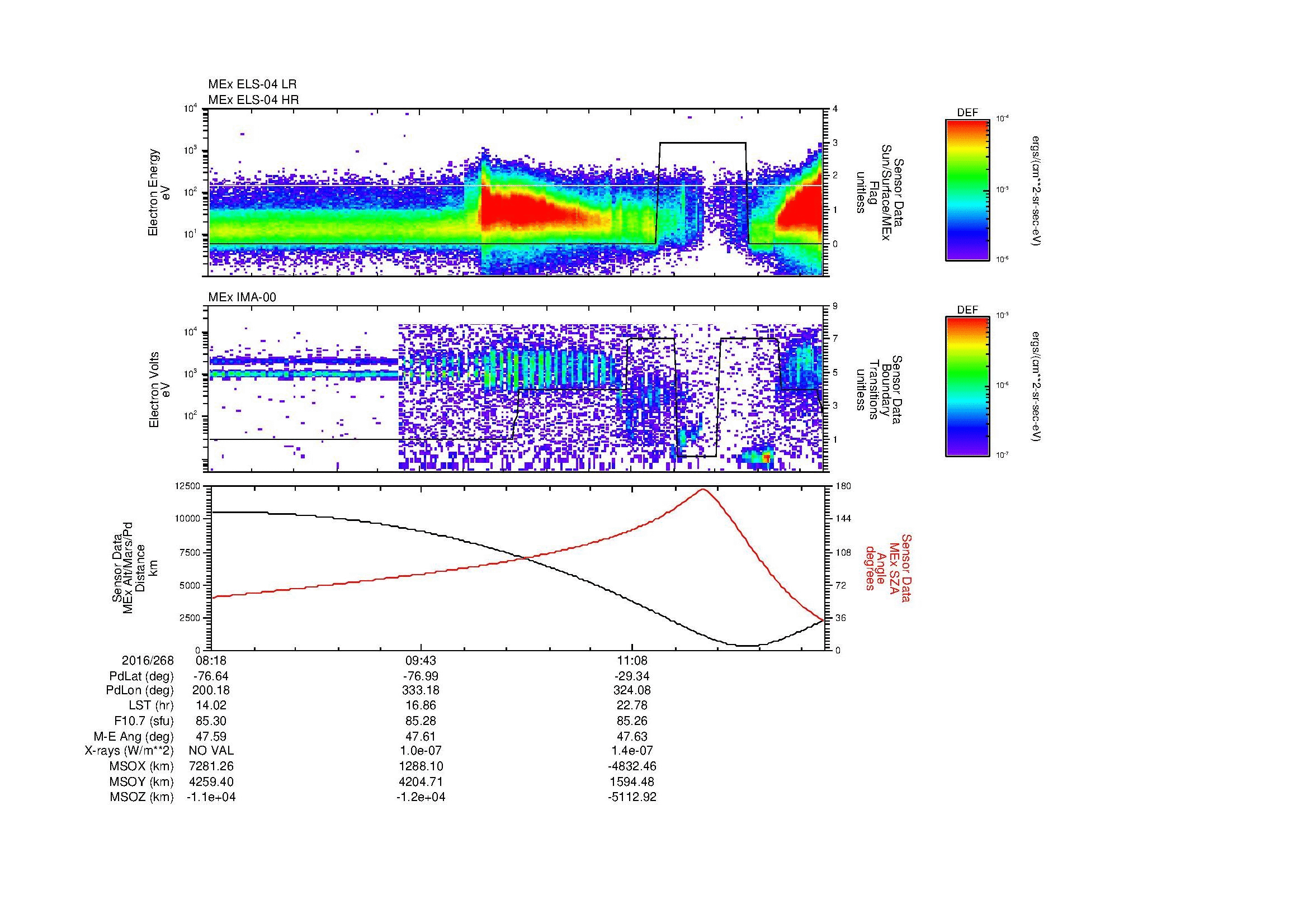This screenshot has height=924, width=1308.
Task: Click the 'MEx Alt/Mars/Pd Distance km' axis label
Action: click(134, 569)
